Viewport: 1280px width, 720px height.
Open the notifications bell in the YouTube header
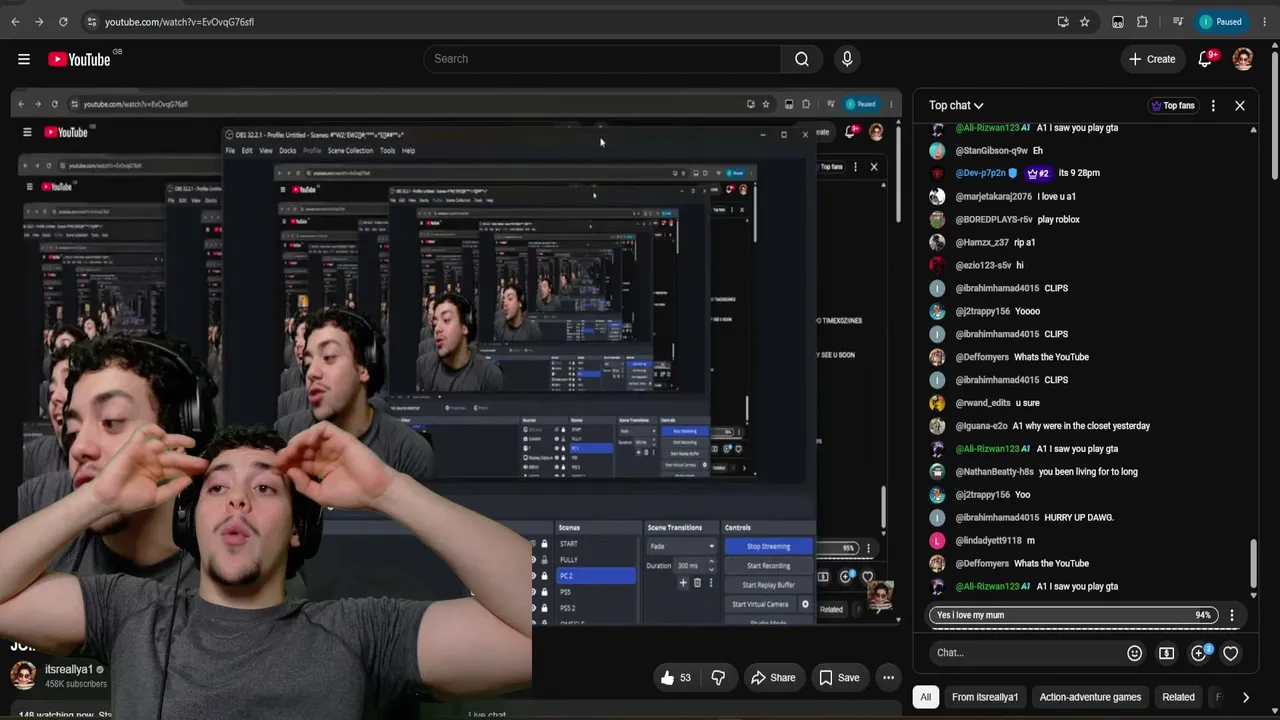(x=1205, y=59)
